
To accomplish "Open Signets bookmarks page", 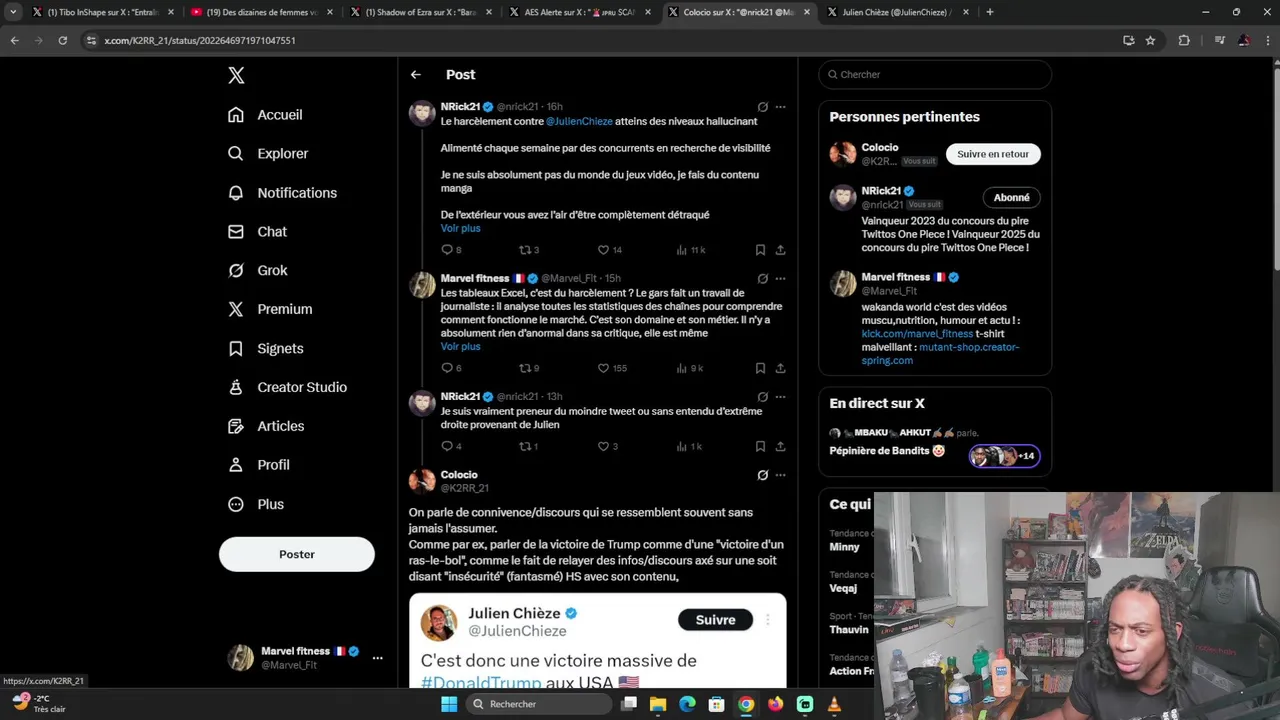I will (x=265, y=348).
